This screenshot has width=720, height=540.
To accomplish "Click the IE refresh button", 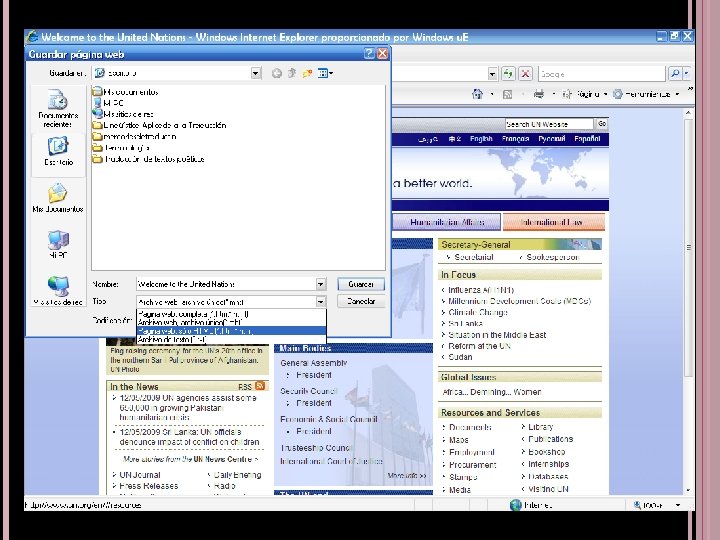I will click(x=508, y=73).
